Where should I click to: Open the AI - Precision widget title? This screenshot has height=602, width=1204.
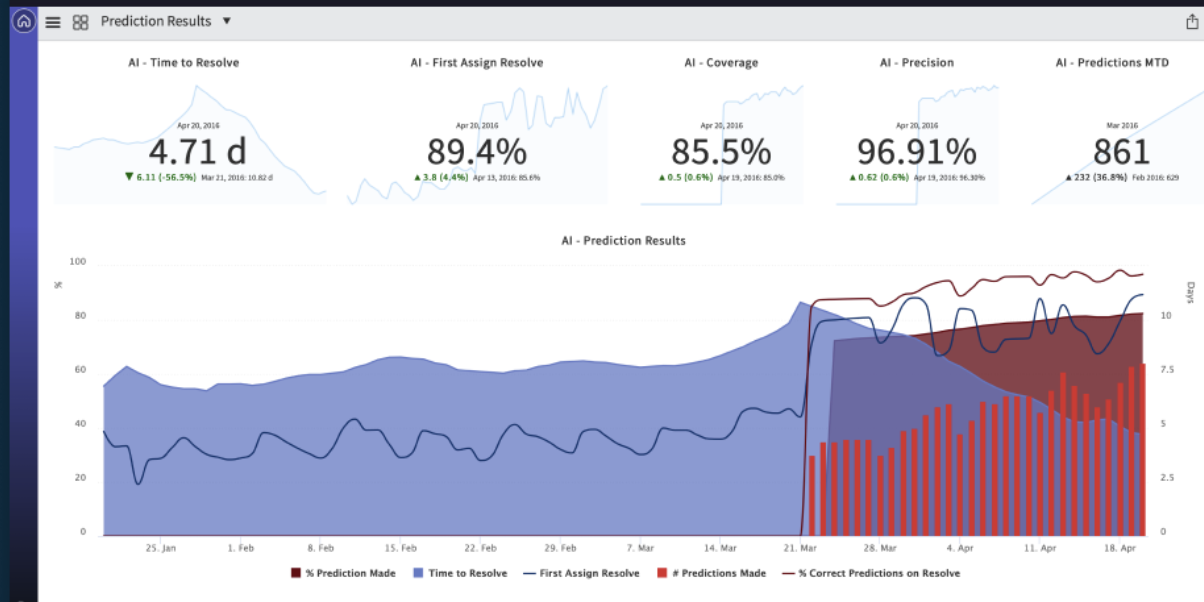[x=917, y=62]
